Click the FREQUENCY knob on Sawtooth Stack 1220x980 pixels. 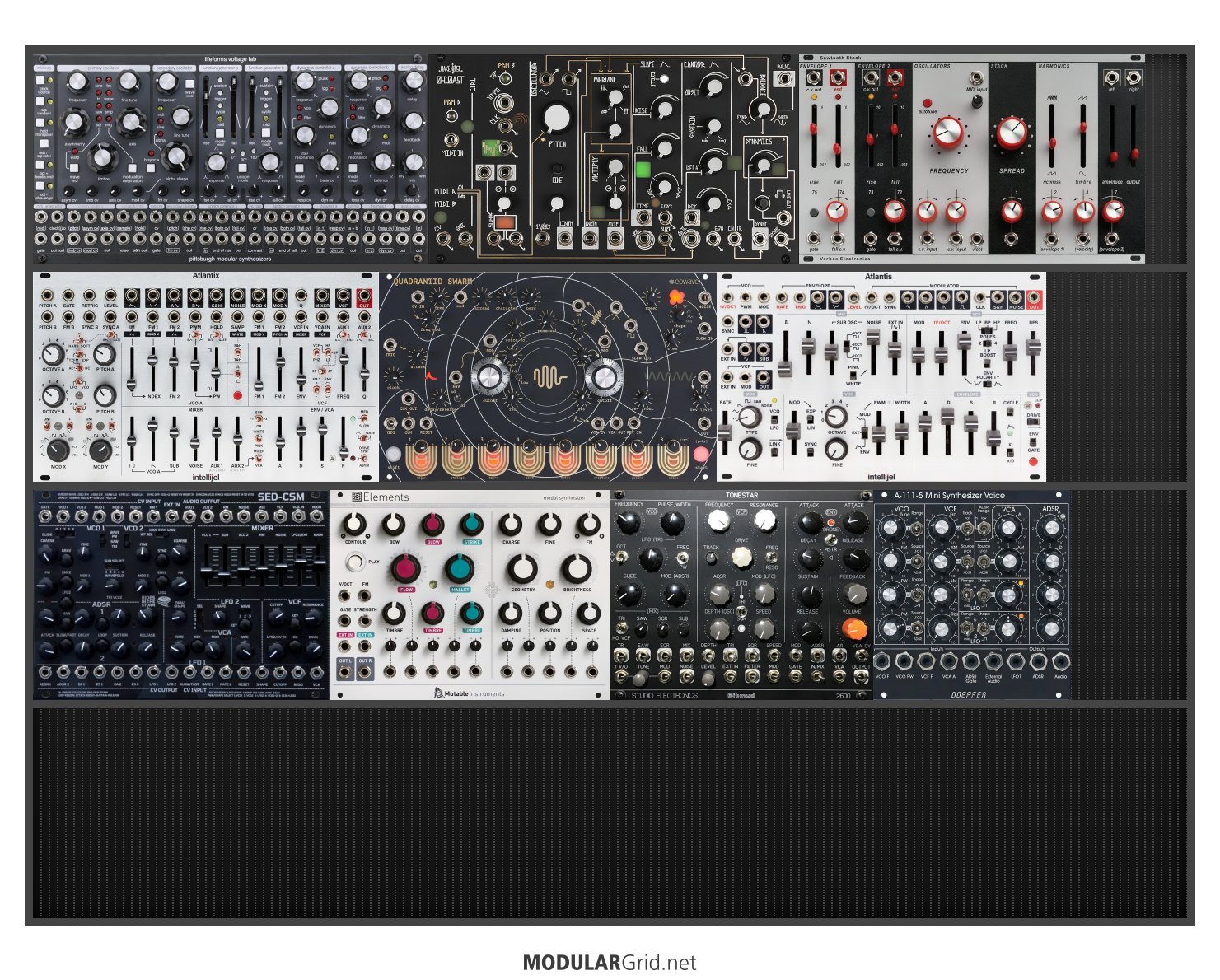[x=949, y=133]
